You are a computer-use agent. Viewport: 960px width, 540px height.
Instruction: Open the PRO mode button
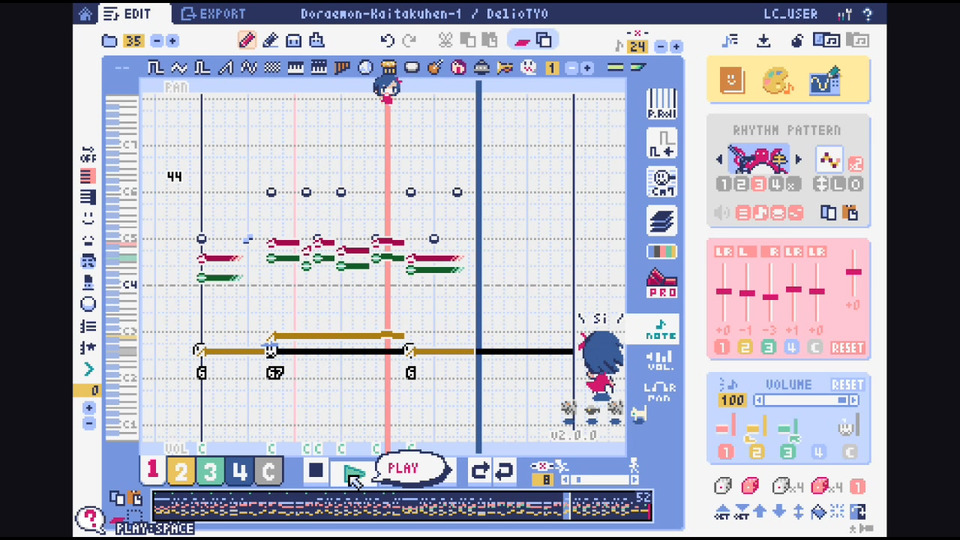click(661, 283)
